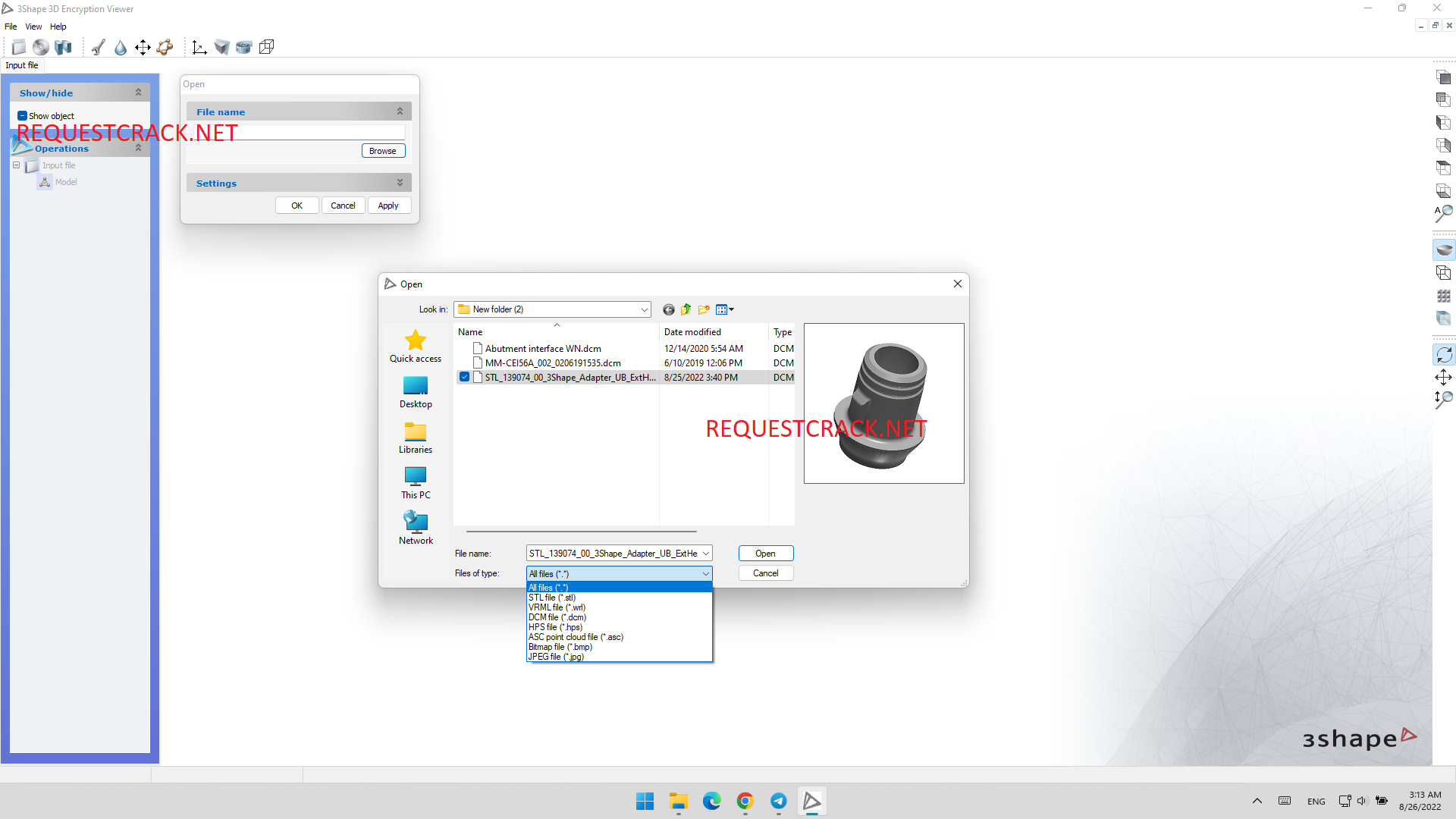Click the measuring tape toolbar icon
This screenshot has height=819, width=1456.
(243, 48)
